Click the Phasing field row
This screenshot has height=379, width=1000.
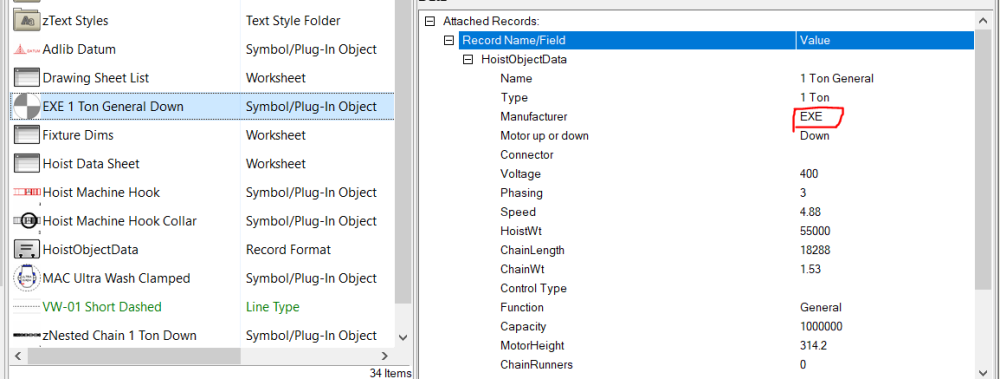coord(521,193)
